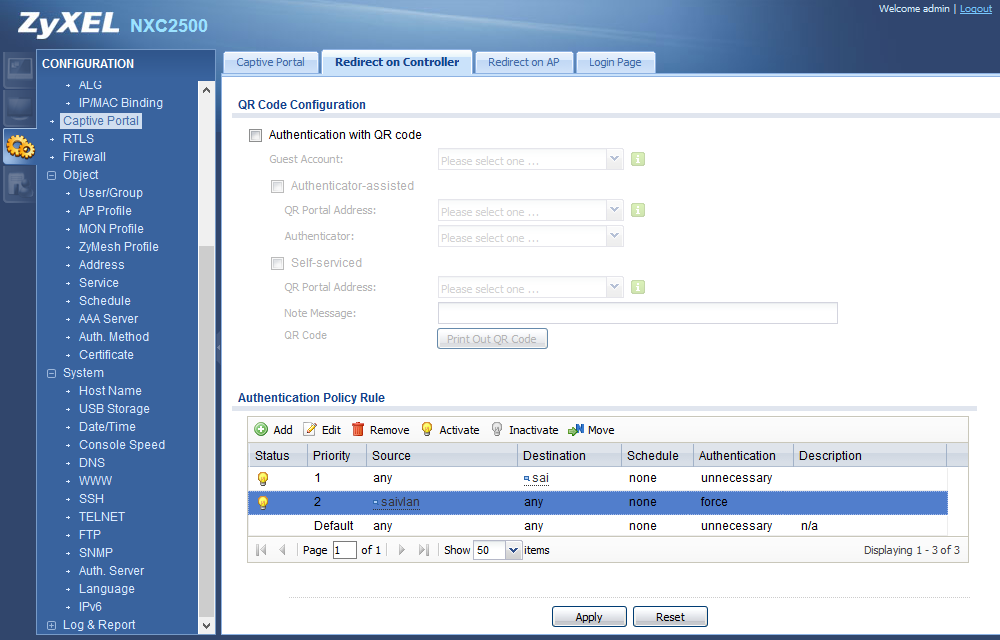The height and width of the screenshot is (640, 1000).
Task: Click the sidebar vertical scrollbar
Action: [207, 400]
